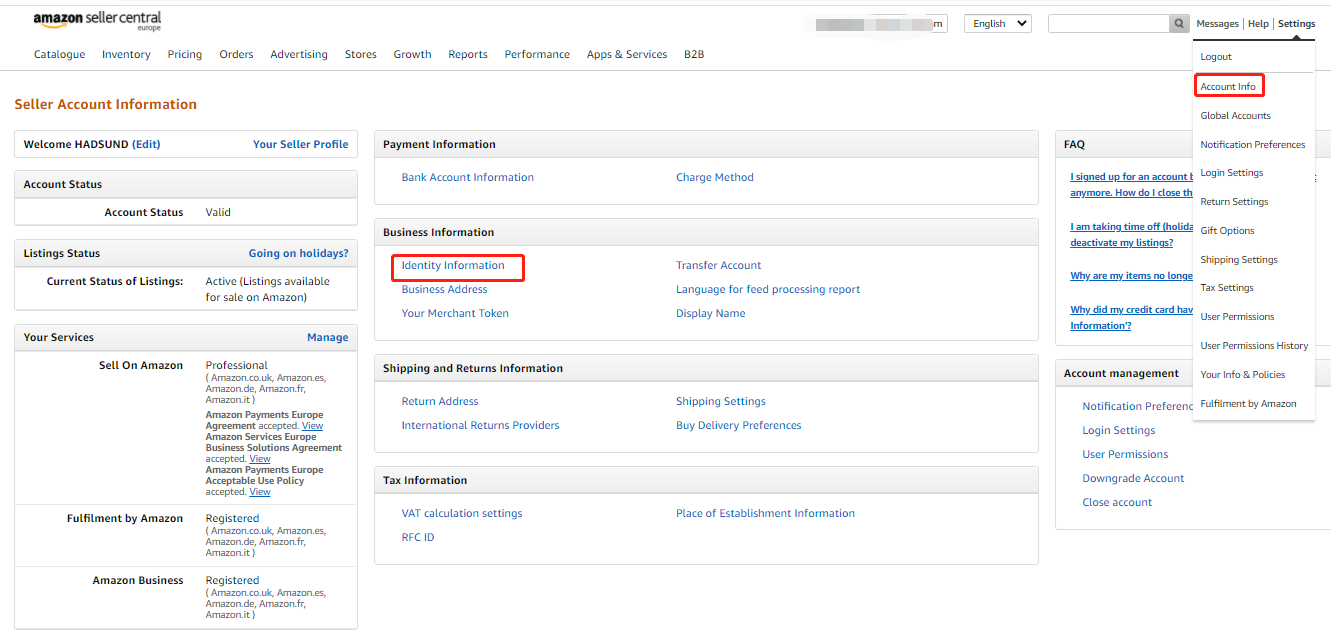Open the Settings menu
The width and height of the screenshot is (1331, 634).
[1296, 24]
